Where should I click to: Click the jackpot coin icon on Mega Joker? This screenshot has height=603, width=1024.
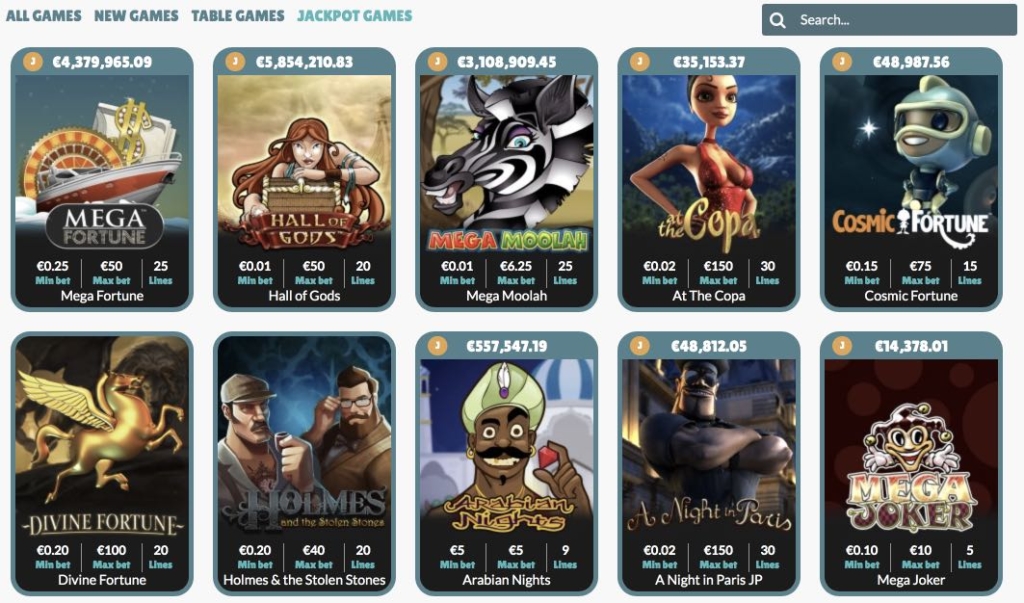coord(842,346)
